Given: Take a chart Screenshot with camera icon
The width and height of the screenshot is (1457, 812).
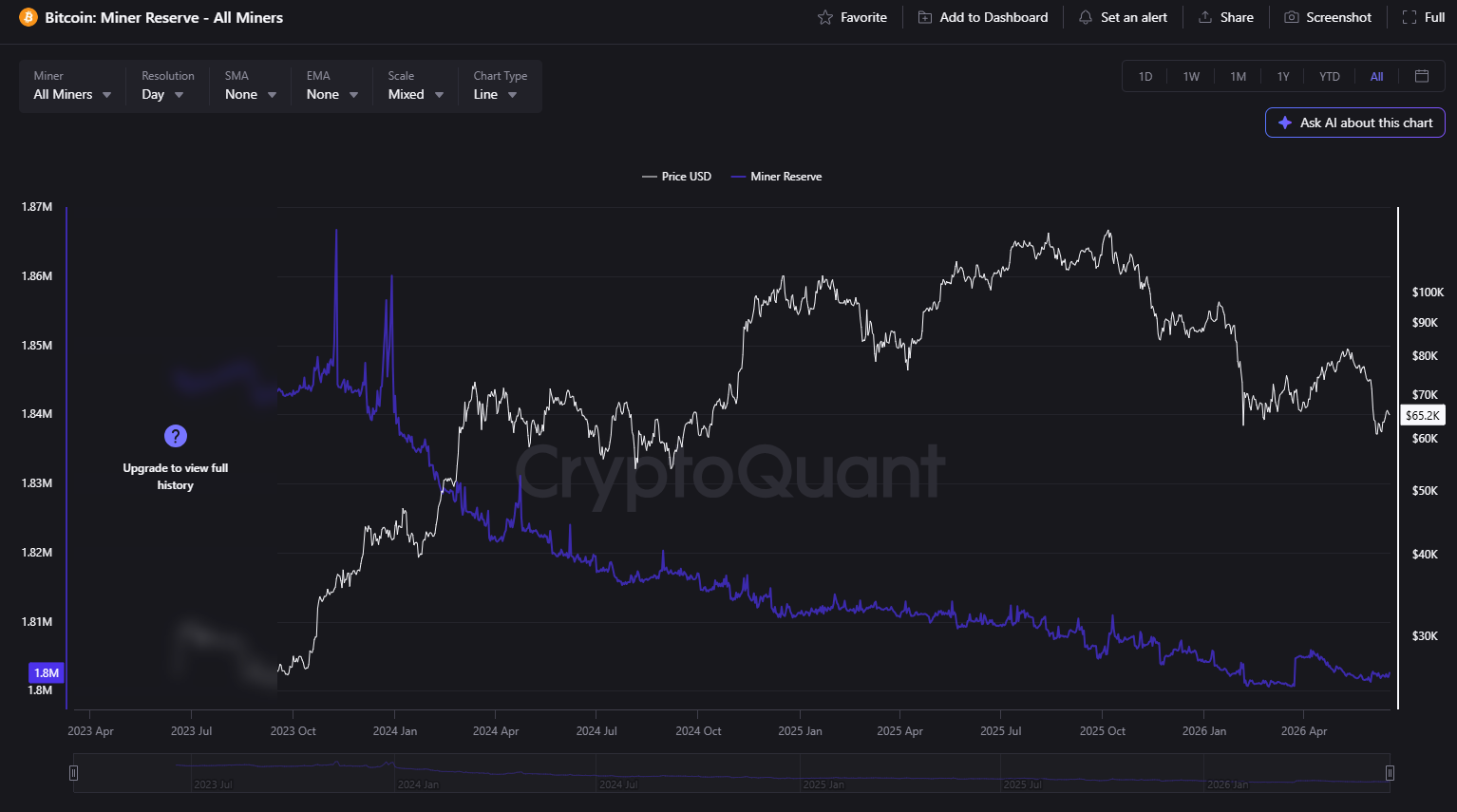Looking at the screenshot, I should 1291,17.
